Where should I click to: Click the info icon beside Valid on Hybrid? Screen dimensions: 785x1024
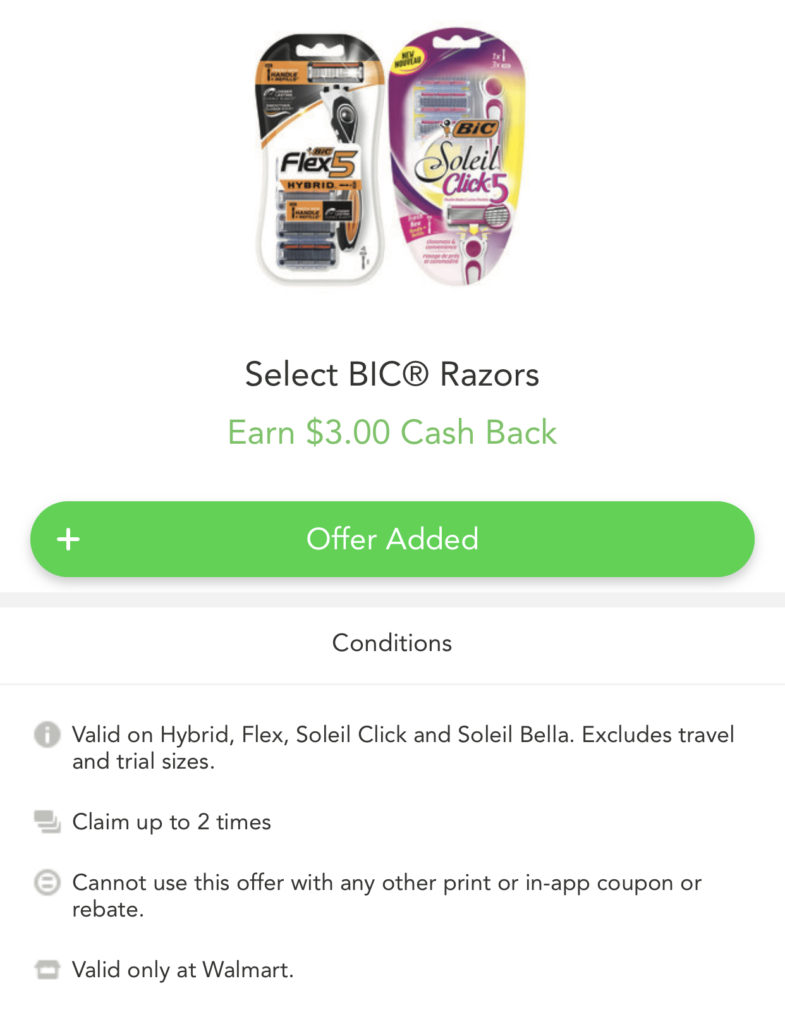[x=47, y=735]
